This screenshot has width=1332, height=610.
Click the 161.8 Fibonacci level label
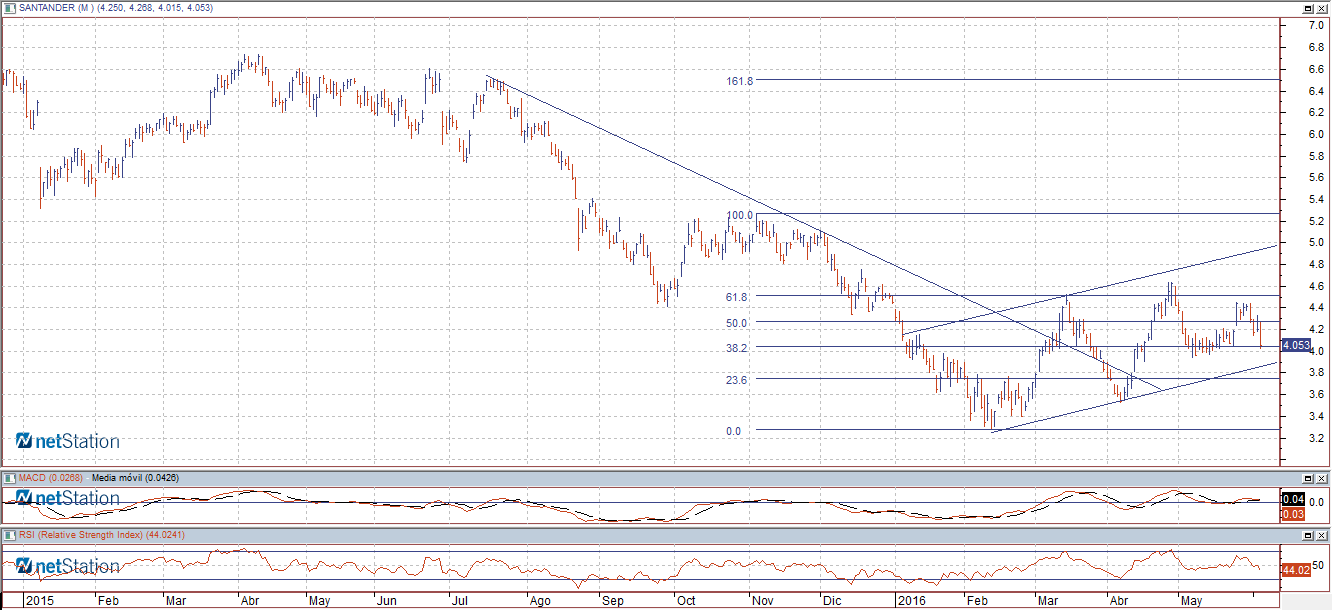pos(740,80)
